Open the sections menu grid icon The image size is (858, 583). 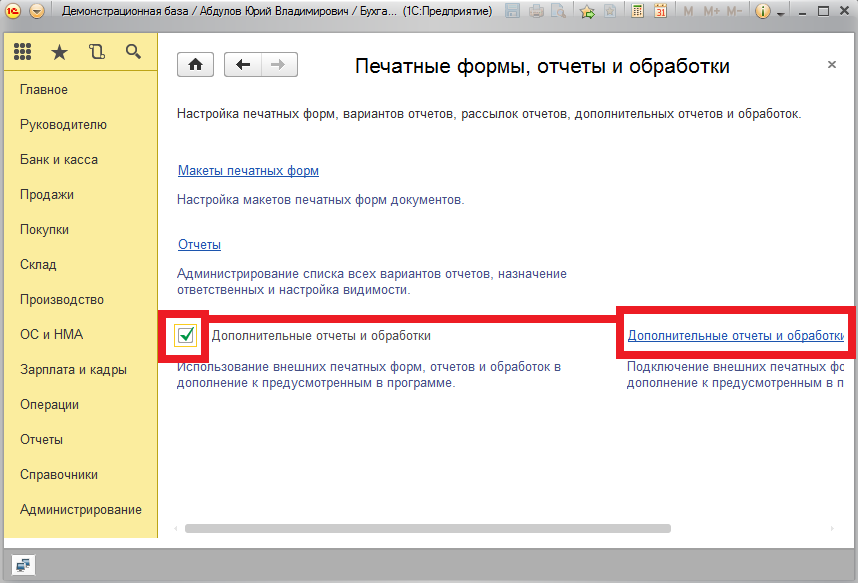(x=23, y=52)
